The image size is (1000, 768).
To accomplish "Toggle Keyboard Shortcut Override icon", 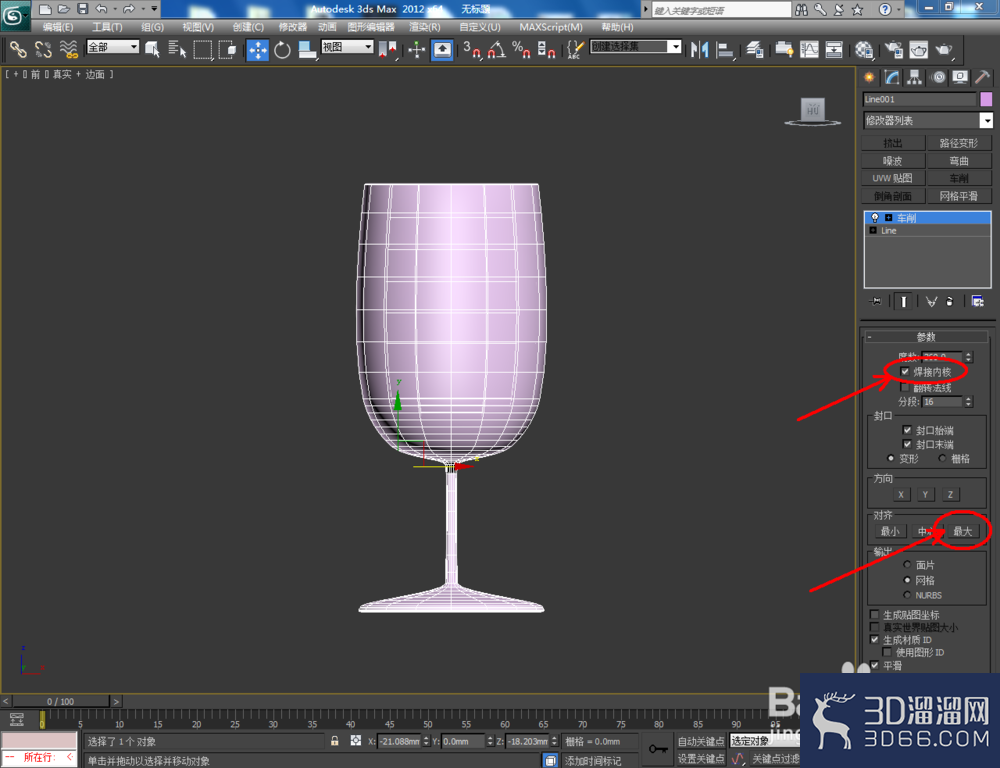I will (x=442, y=50).
